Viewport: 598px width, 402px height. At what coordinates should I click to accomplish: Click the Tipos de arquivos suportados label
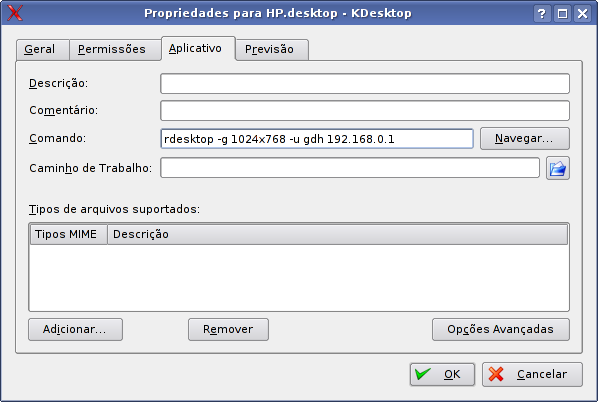pyautogui.click(x=114, y=209)
